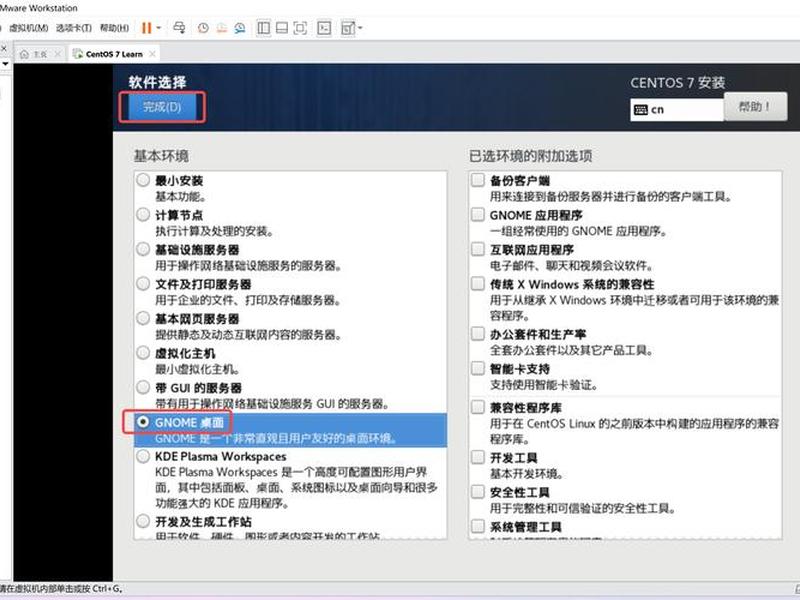Check the 传统 X Windows 系统的兼容性 checkbox
Viewport: 800px width, 600px height.
(x=478, y=284)
